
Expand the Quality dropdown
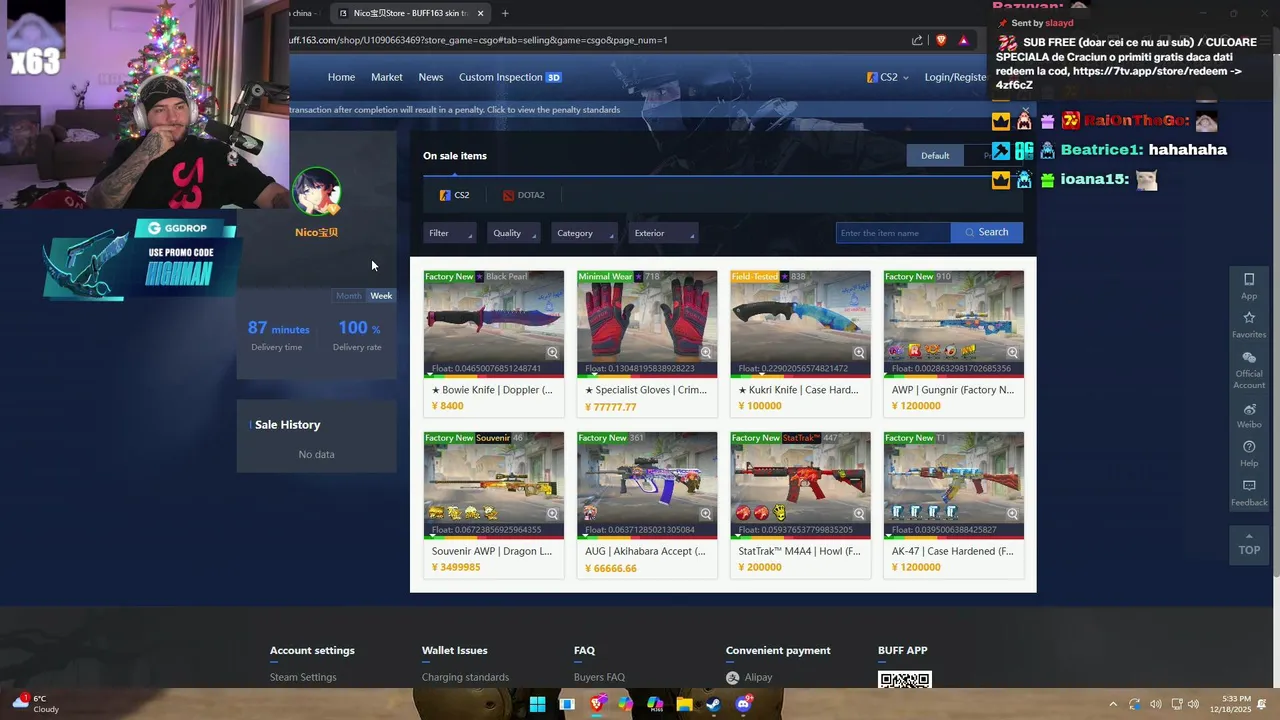[514, 233]
